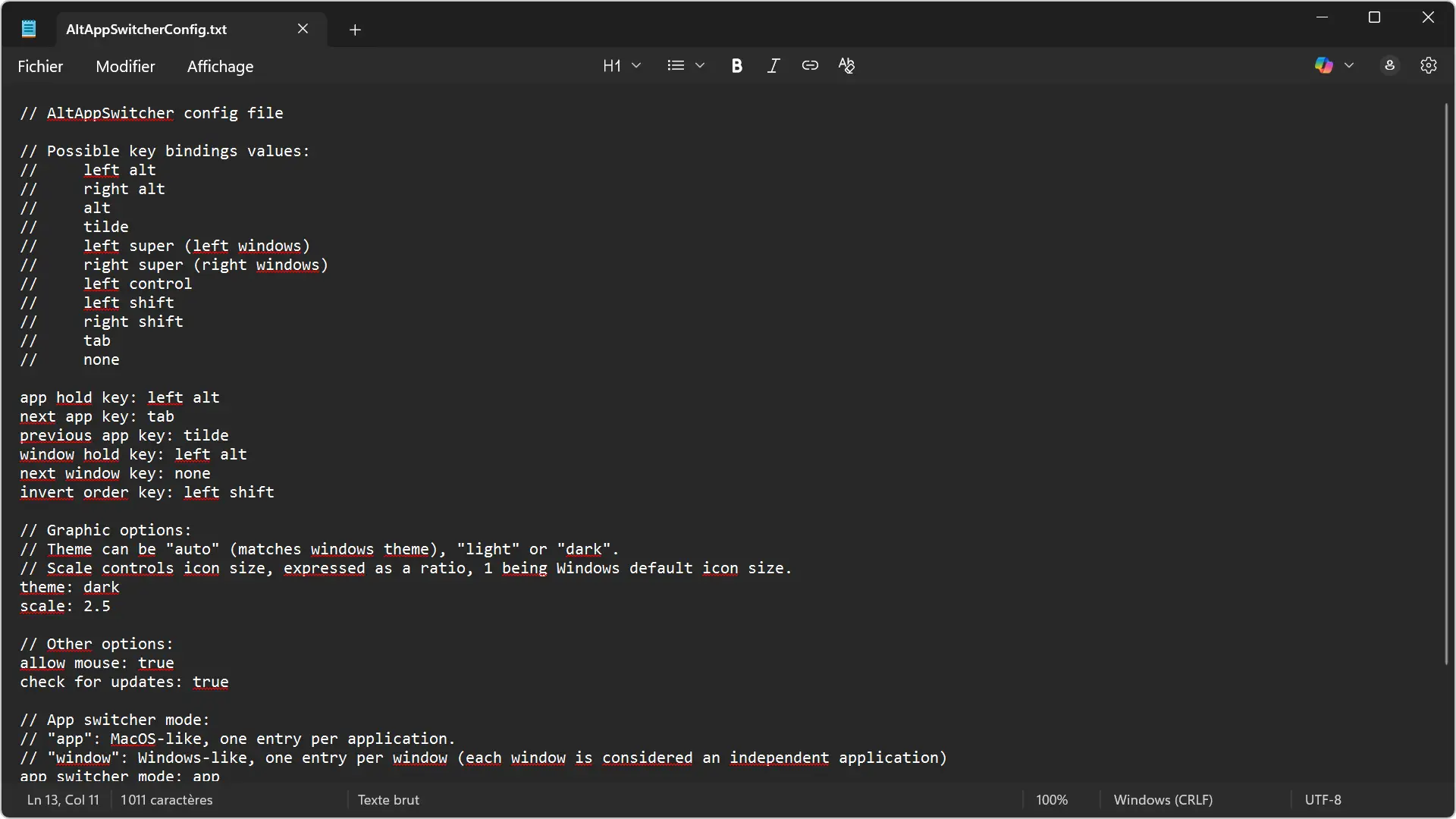1456x819 pixels.
Task: Click 'left super (left windows)' line
Action: [x=165, y=246]
